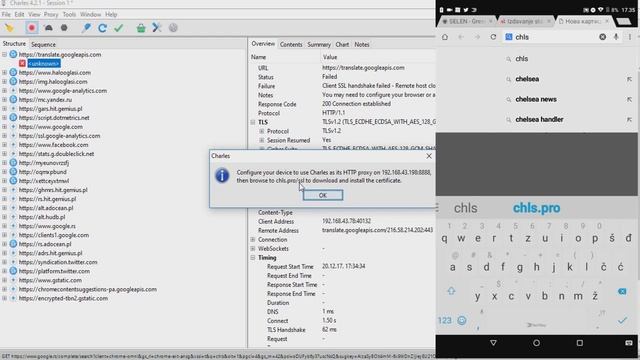Expand the mc.yandex.ru host node

click(4, 100)
